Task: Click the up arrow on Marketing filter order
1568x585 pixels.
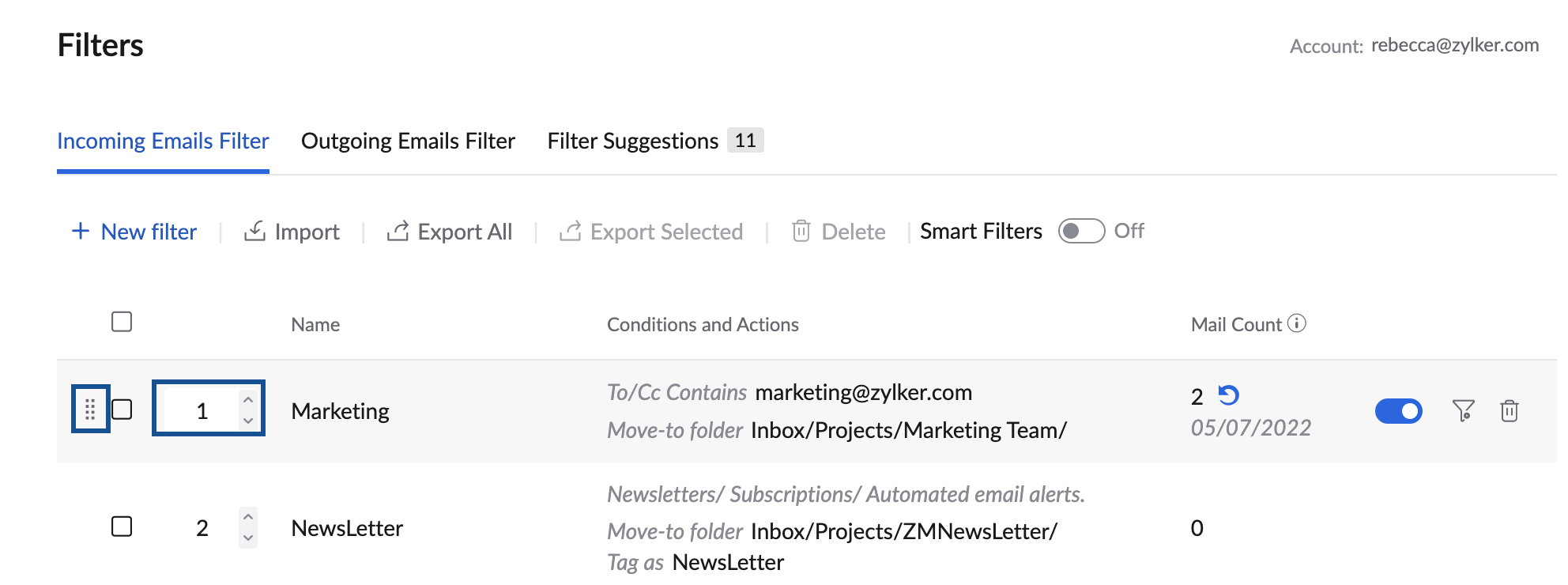Action: point(247,400)
